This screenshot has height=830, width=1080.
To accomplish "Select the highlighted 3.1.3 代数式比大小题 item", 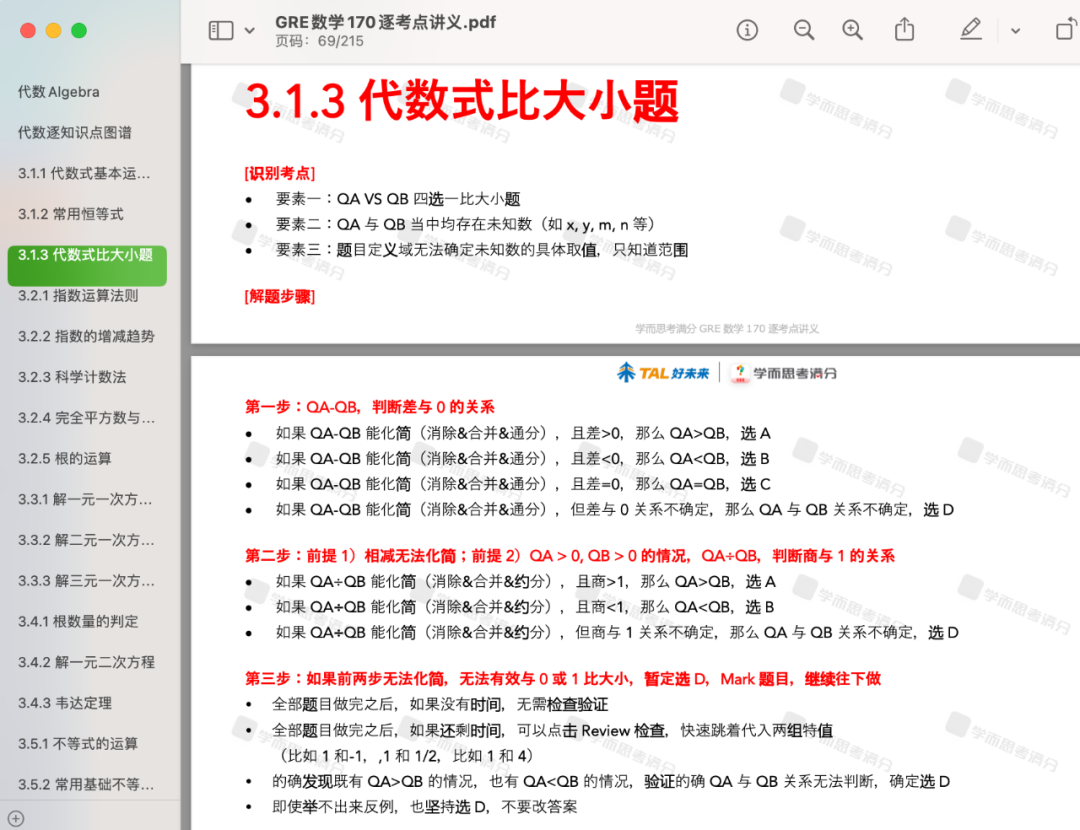I will pyautogui.click(x=86, y=255).
